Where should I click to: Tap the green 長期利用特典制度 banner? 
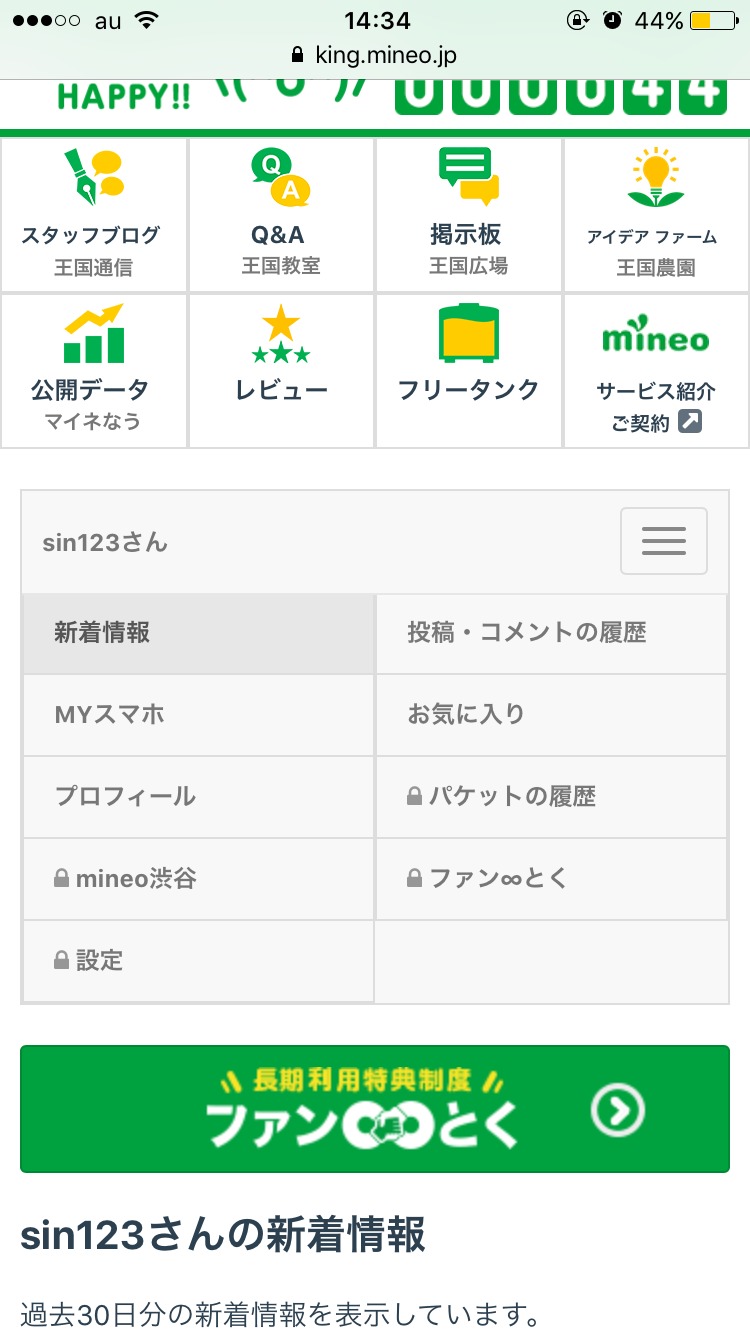[375, 1108]
